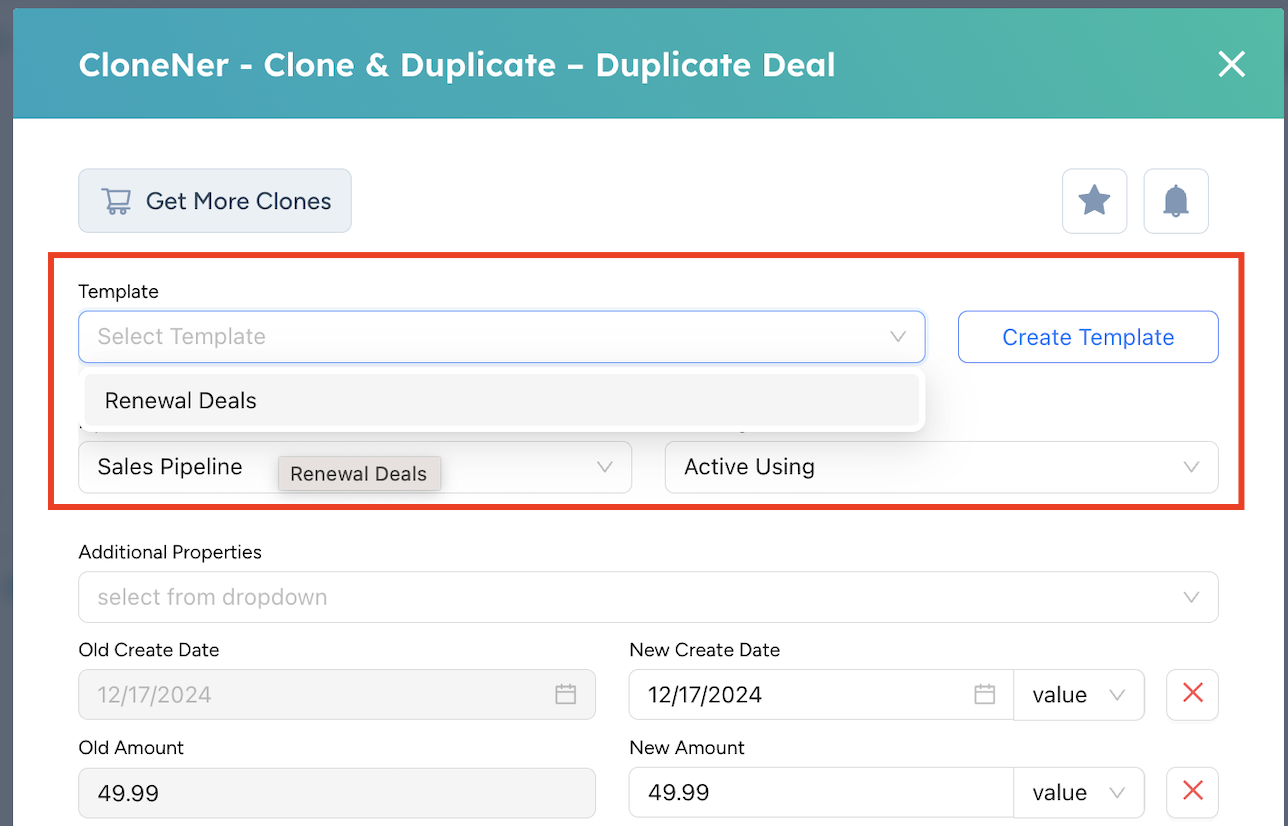Click the Create Template button

coord(1088,337)
